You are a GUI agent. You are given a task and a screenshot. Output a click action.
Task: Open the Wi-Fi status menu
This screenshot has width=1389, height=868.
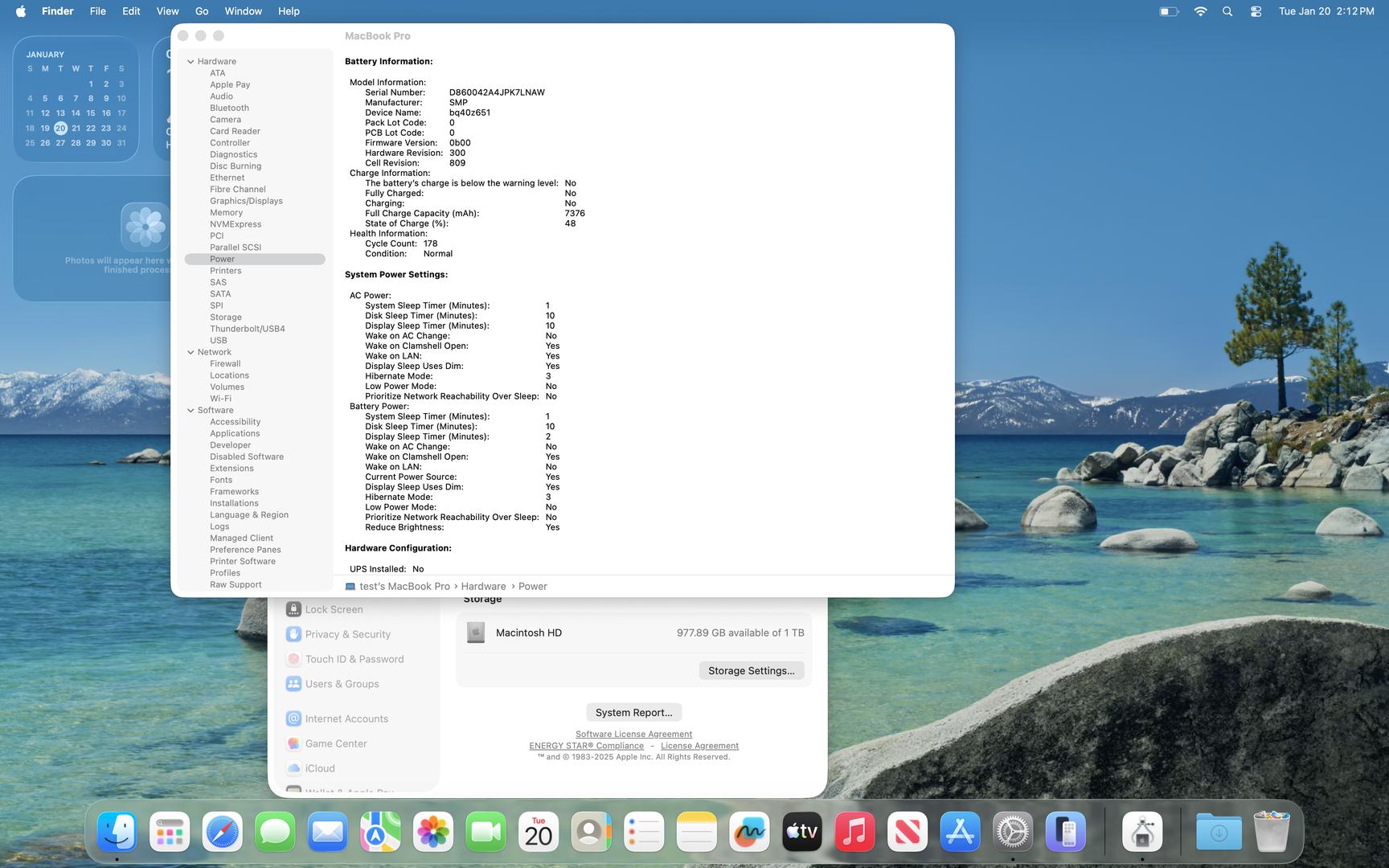[x=1200, y=11]
